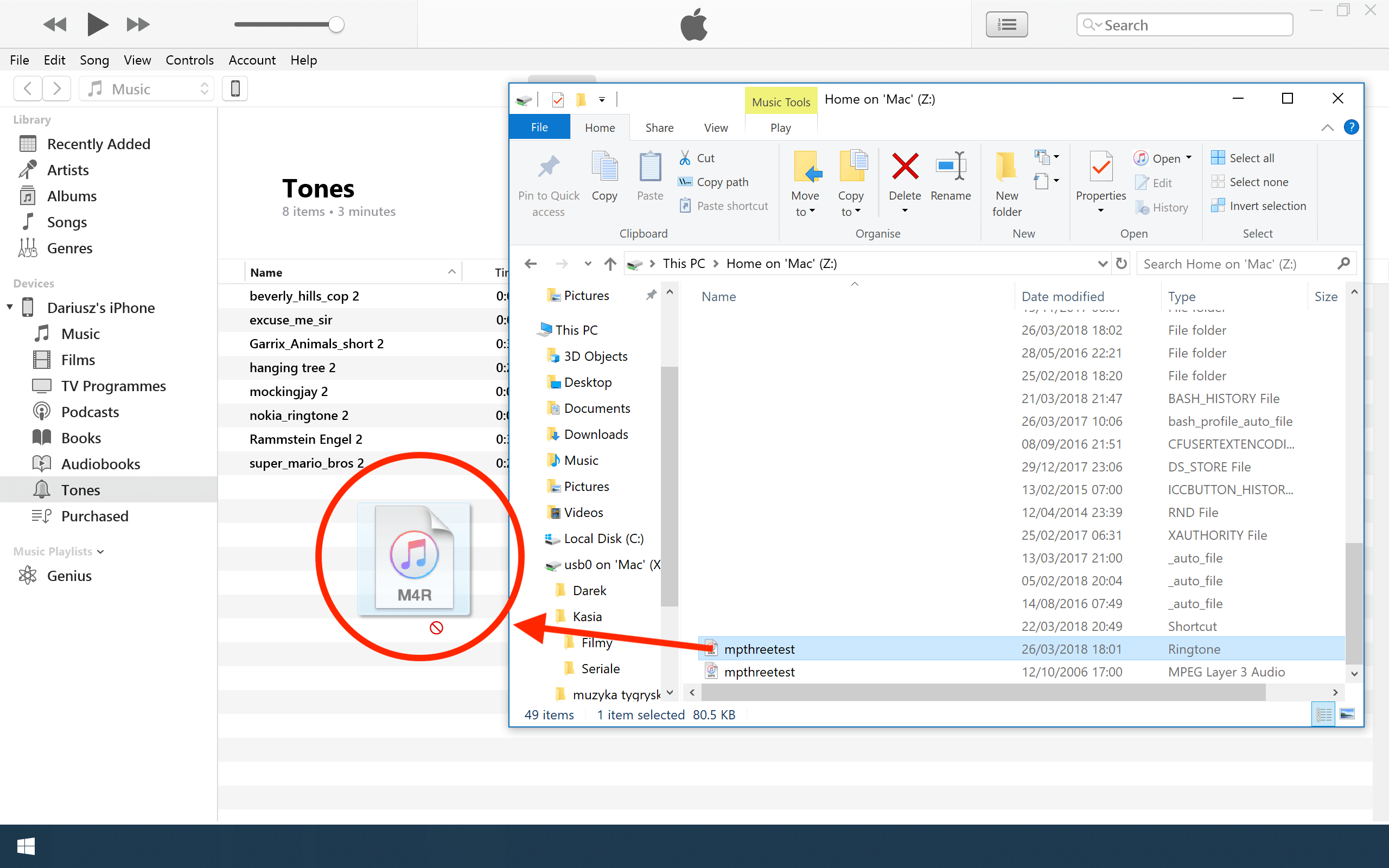Click the iTunes Play button

tap(98, 25)
